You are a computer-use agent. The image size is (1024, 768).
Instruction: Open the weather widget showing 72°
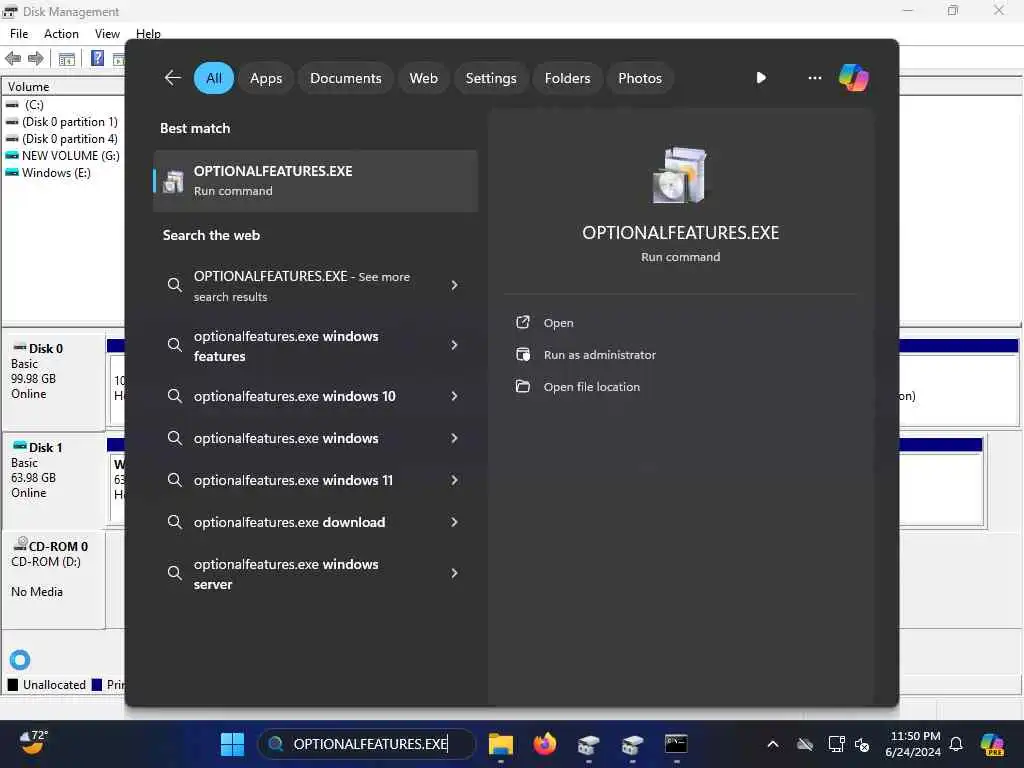coord(33,742)
